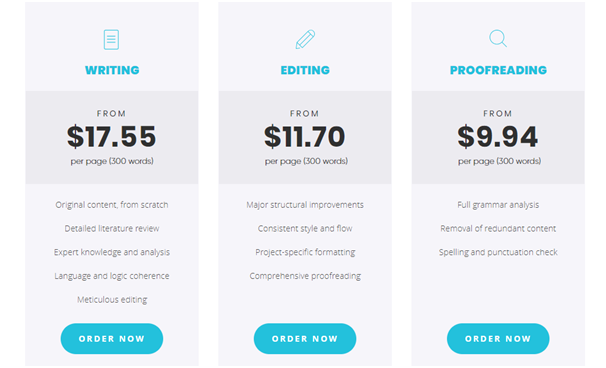
Task: Select the EDITING heading
Action: tap(305, 70)
